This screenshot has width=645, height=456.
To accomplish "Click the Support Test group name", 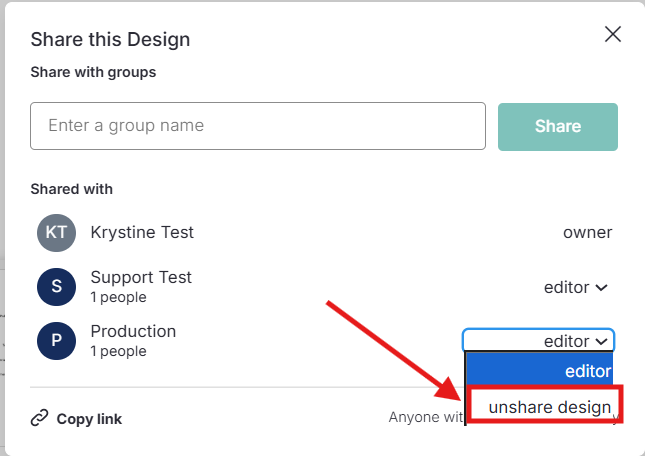I will coord(141,277).
